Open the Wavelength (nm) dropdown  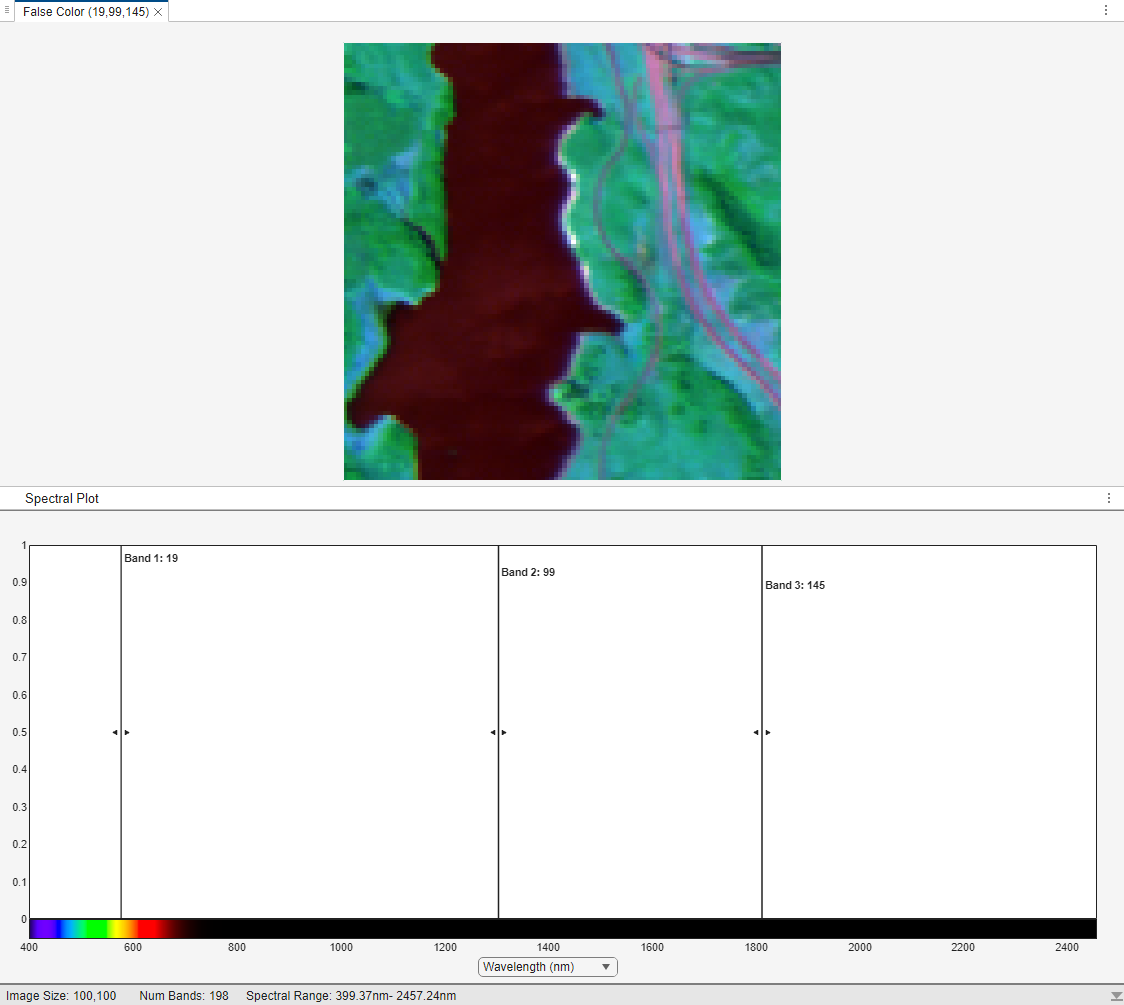tap(547, 967)
